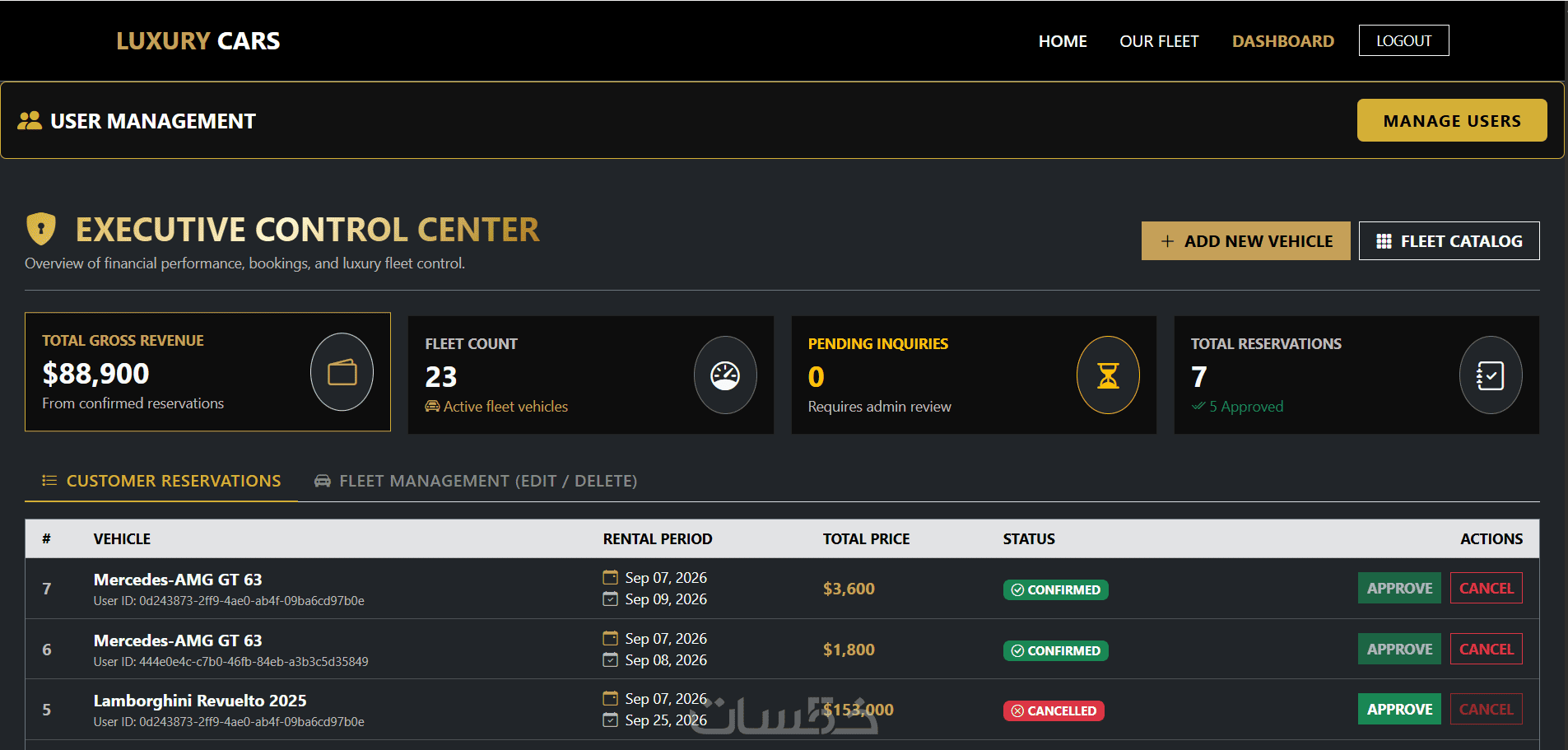Click the Luxury Cars logo
The image size is (1568, 750).
click(x=198, y=41)
